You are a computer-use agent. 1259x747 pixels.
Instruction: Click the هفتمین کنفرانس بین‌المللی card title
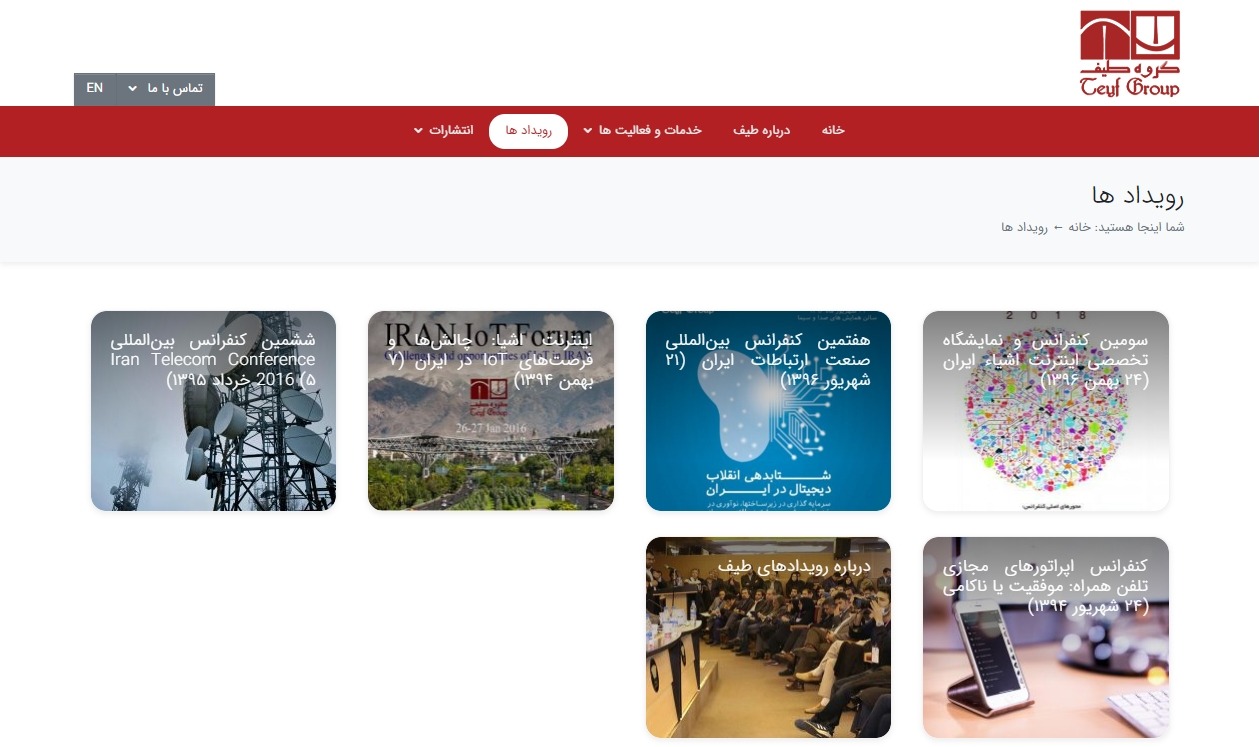(768, 360)
